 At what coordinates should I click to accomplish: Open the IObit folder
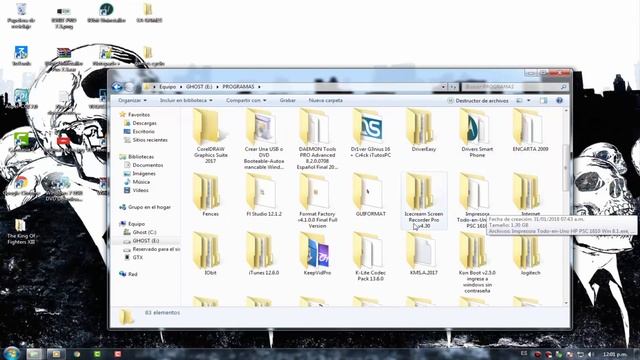(210, 253)
